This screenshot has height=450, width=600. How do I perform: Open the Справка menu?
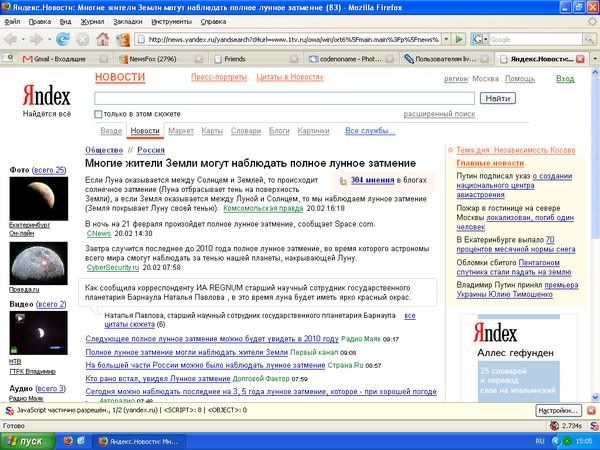pos(213,22)
